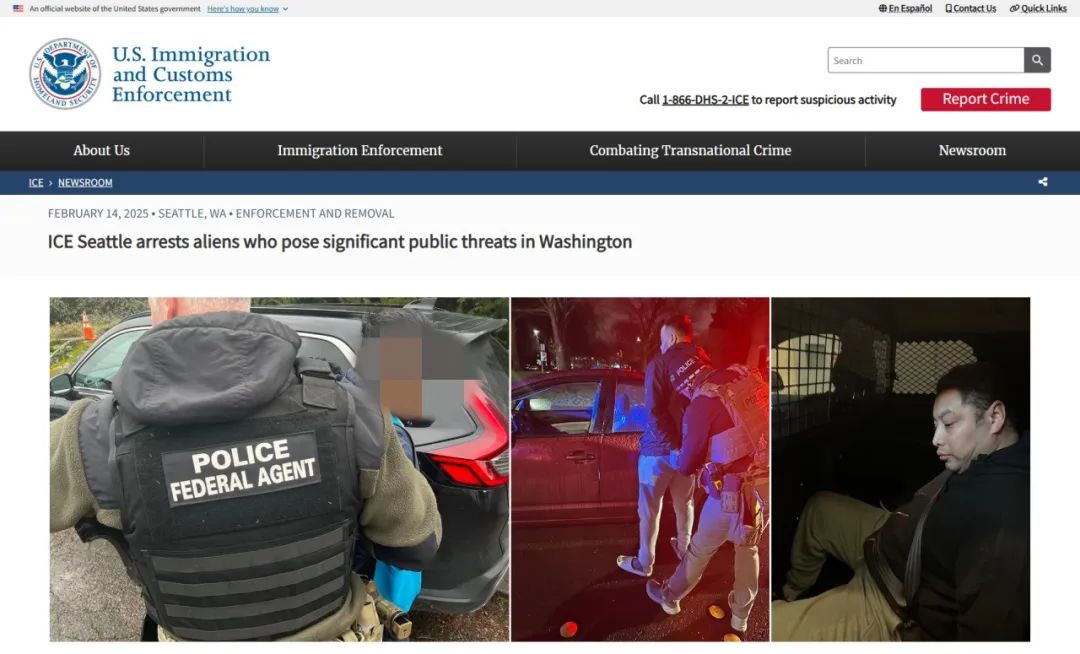Click the Report Crime button
The height and width of the screenshot is (654, 1080).
click(986, 99)
